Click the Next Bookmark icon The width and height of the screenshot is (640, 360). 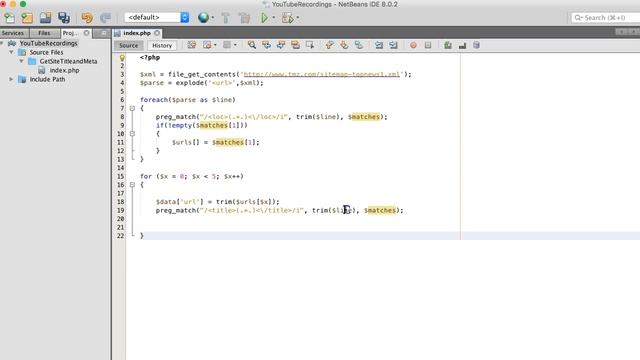344,45
